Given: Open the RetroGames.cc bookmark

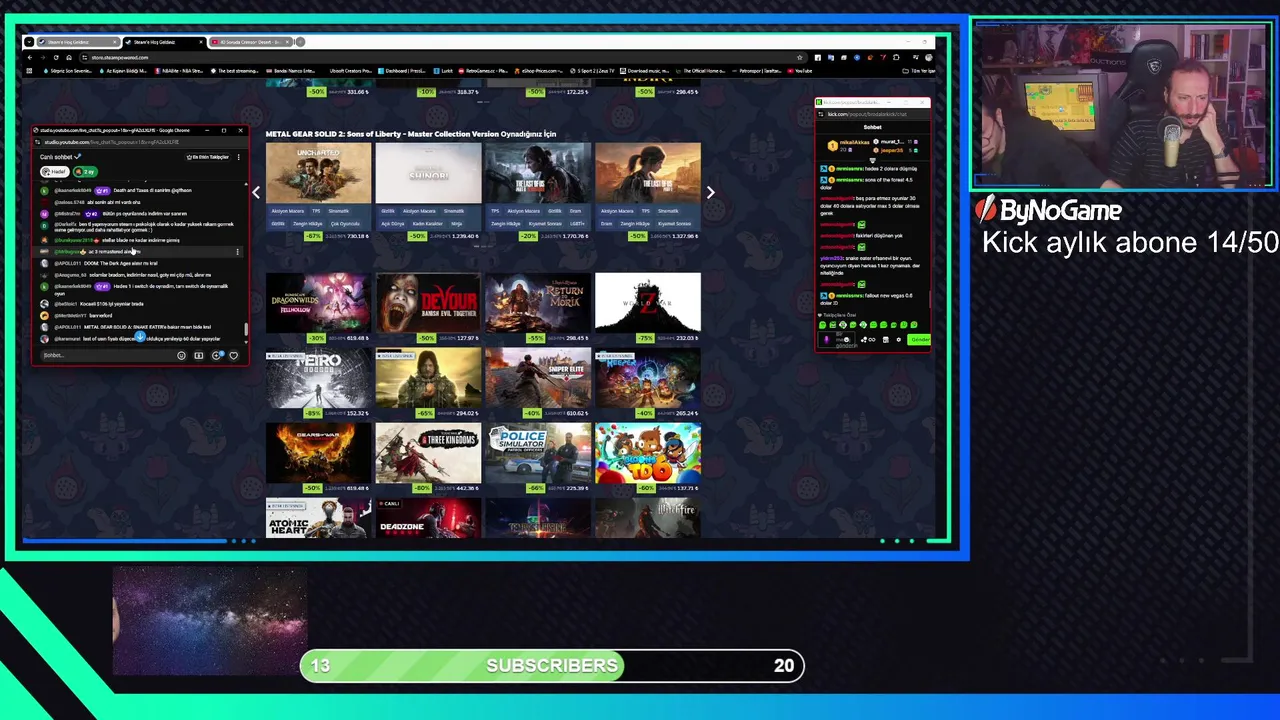Looking at the screenshot, I should [x=483, y=71].
